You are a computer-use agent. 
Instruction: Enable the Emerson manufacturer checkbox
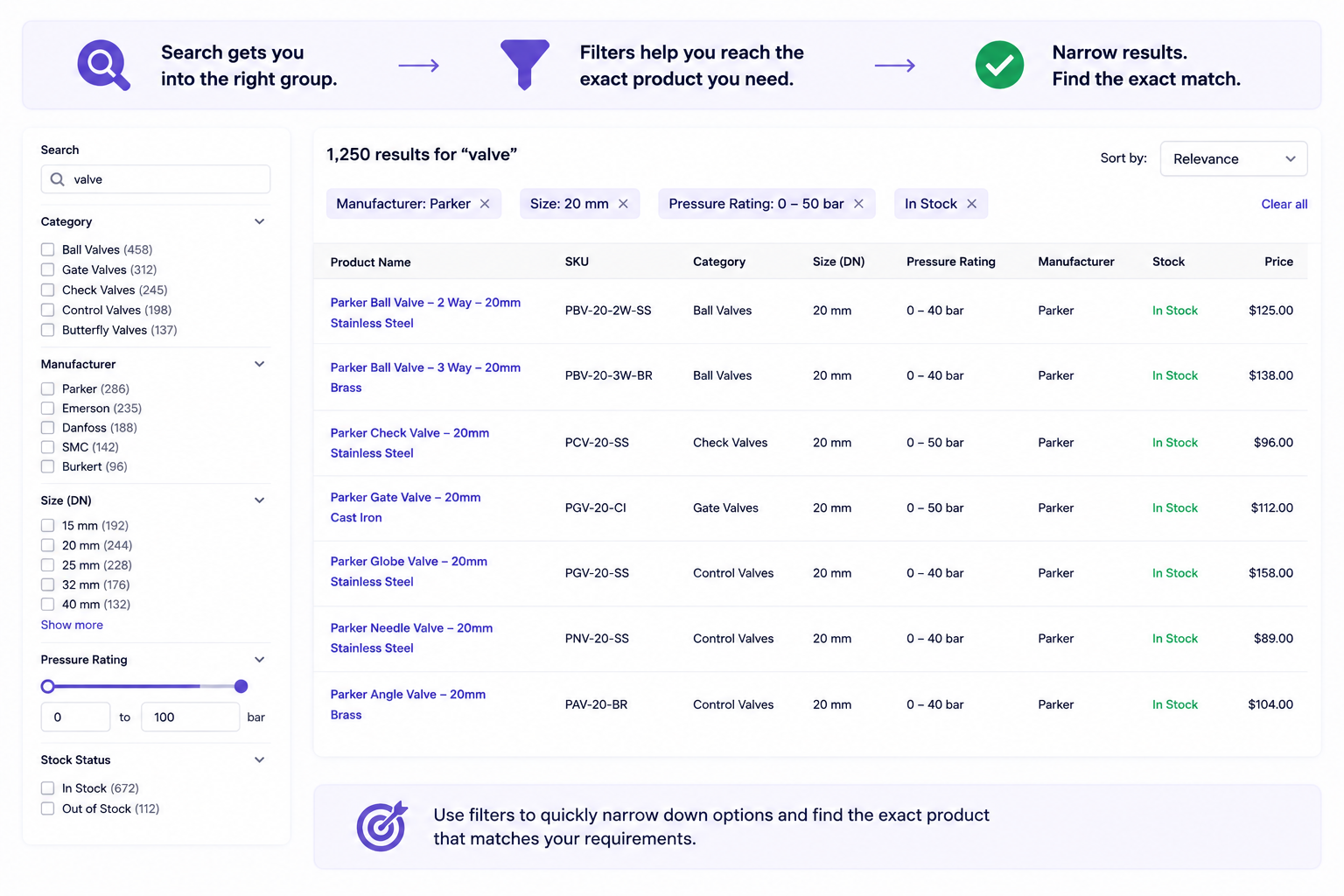click(48, 409)
